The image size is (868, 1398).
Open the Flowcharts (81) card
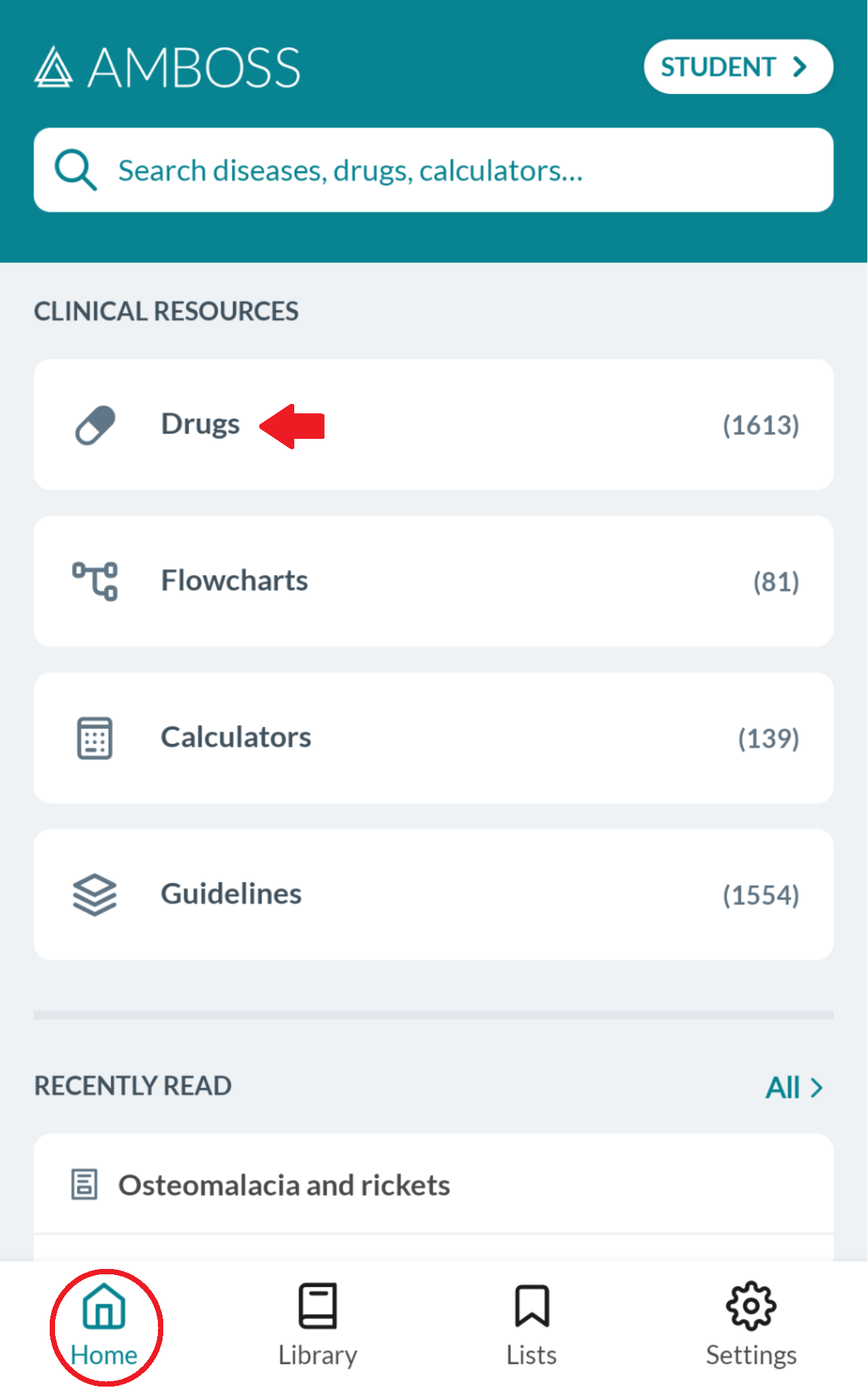coord(433,581)
